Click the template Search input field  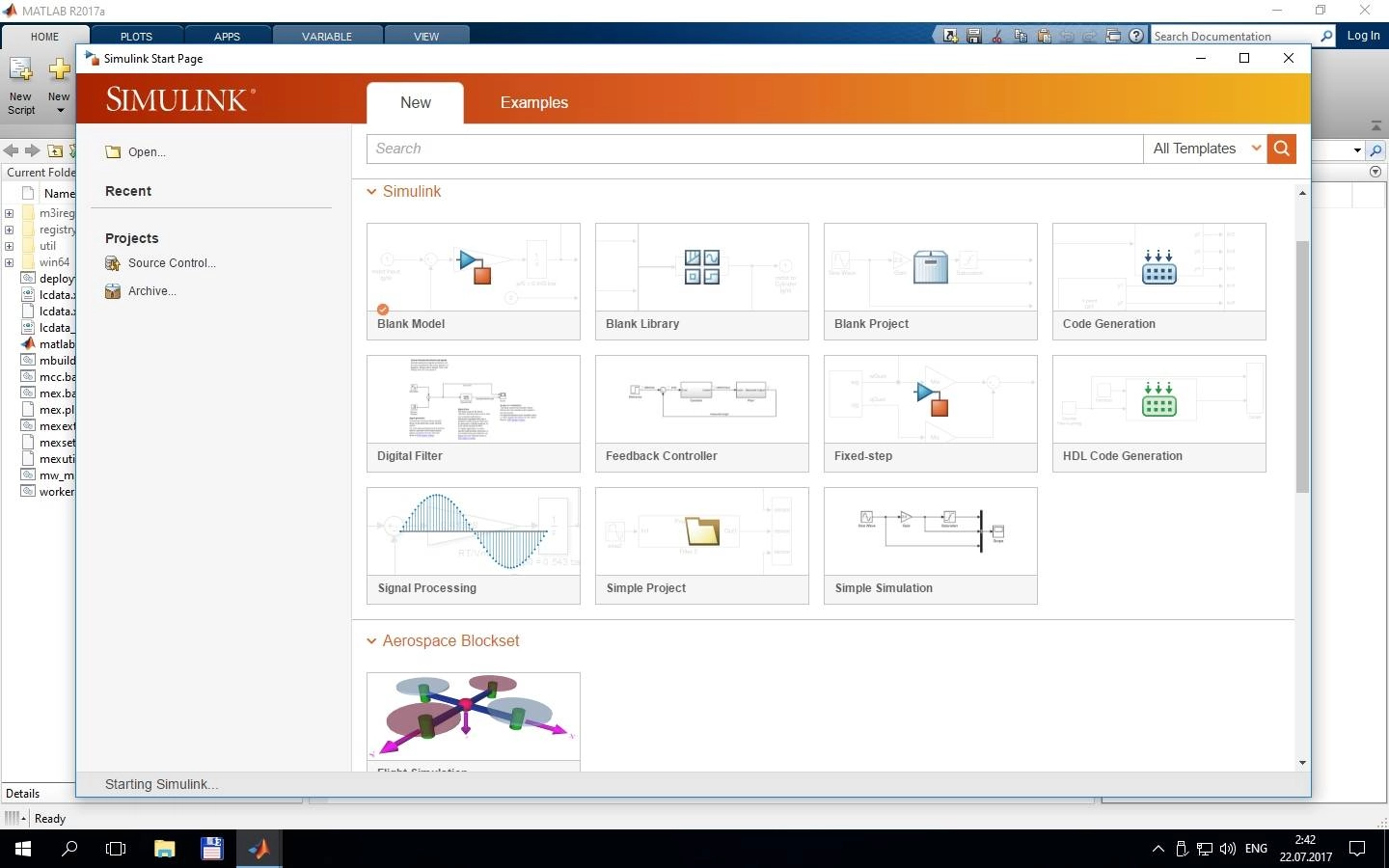(x=755, y=149)
